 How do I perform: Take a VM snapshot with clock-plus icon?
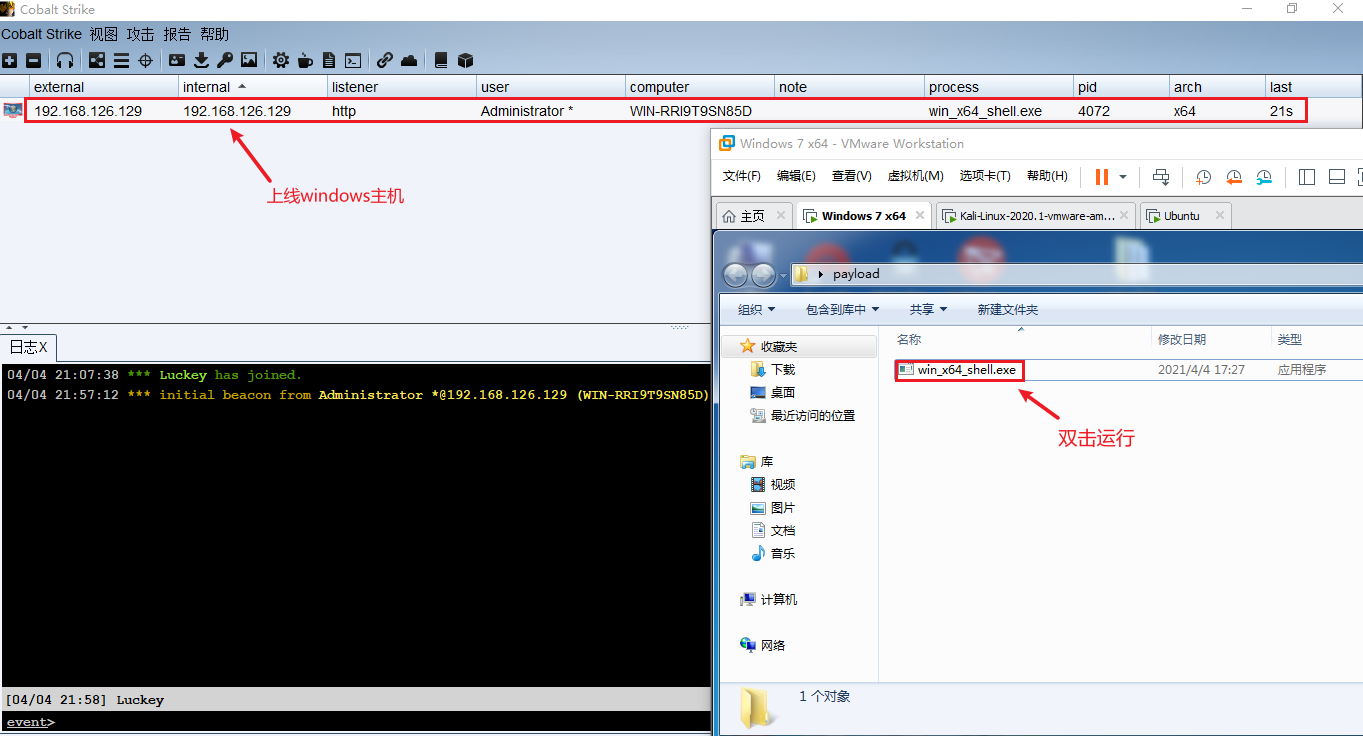[1203, 177]
